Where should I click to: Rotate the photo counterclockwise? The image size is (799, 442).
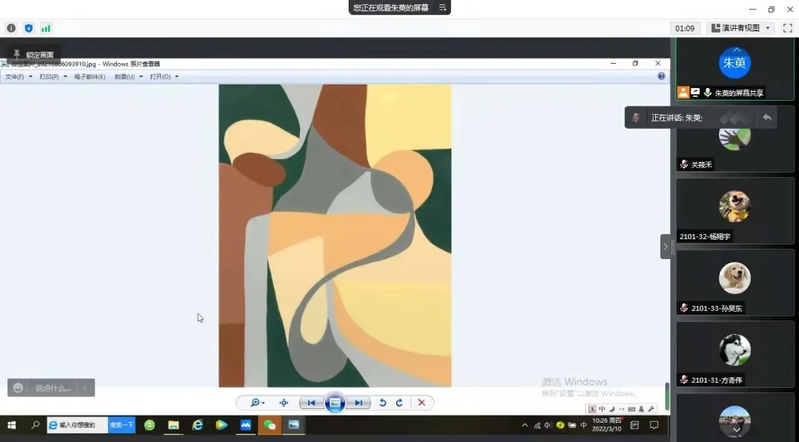coord(382,403)
